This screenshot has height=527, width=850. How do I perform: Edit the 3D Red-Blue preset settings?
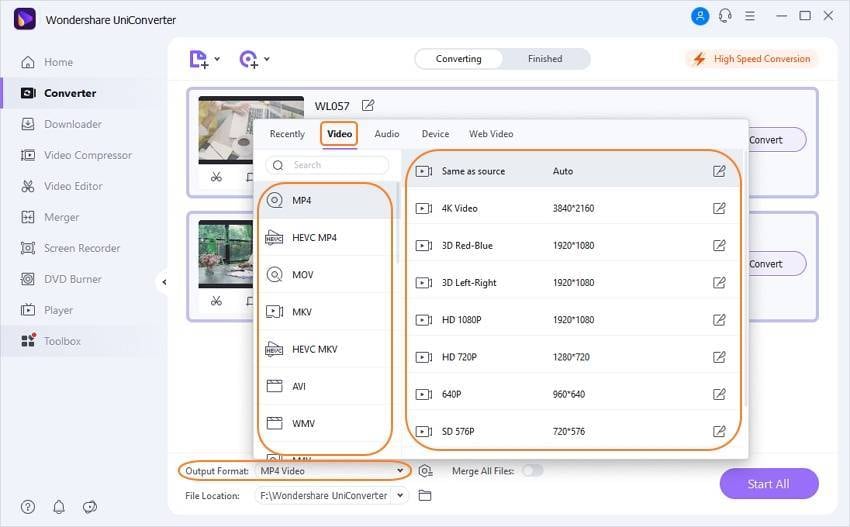point(719,246)
